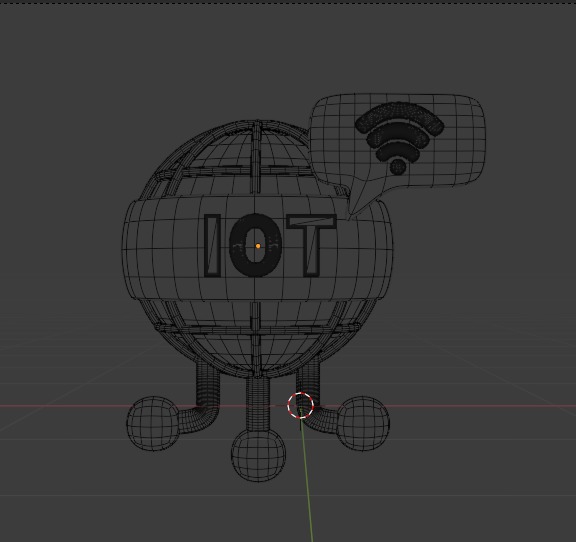The height and width of the screenshot is (542, 576).
Task: Click the red-white 3D cursor circle
Action: point(300,405)
